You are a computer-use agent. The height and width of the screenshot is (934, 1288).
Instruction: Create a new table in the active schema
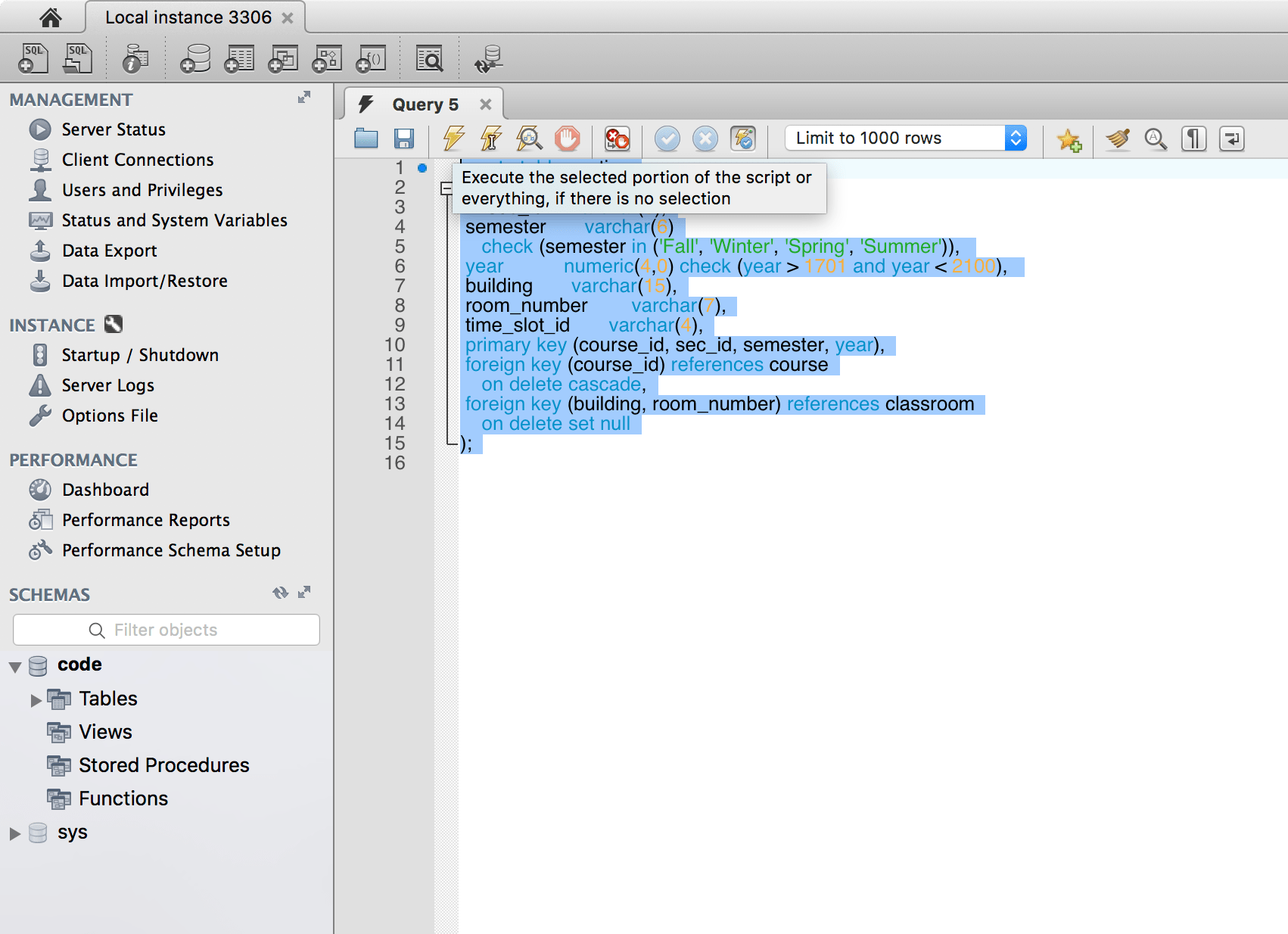(x=238, y=58)
